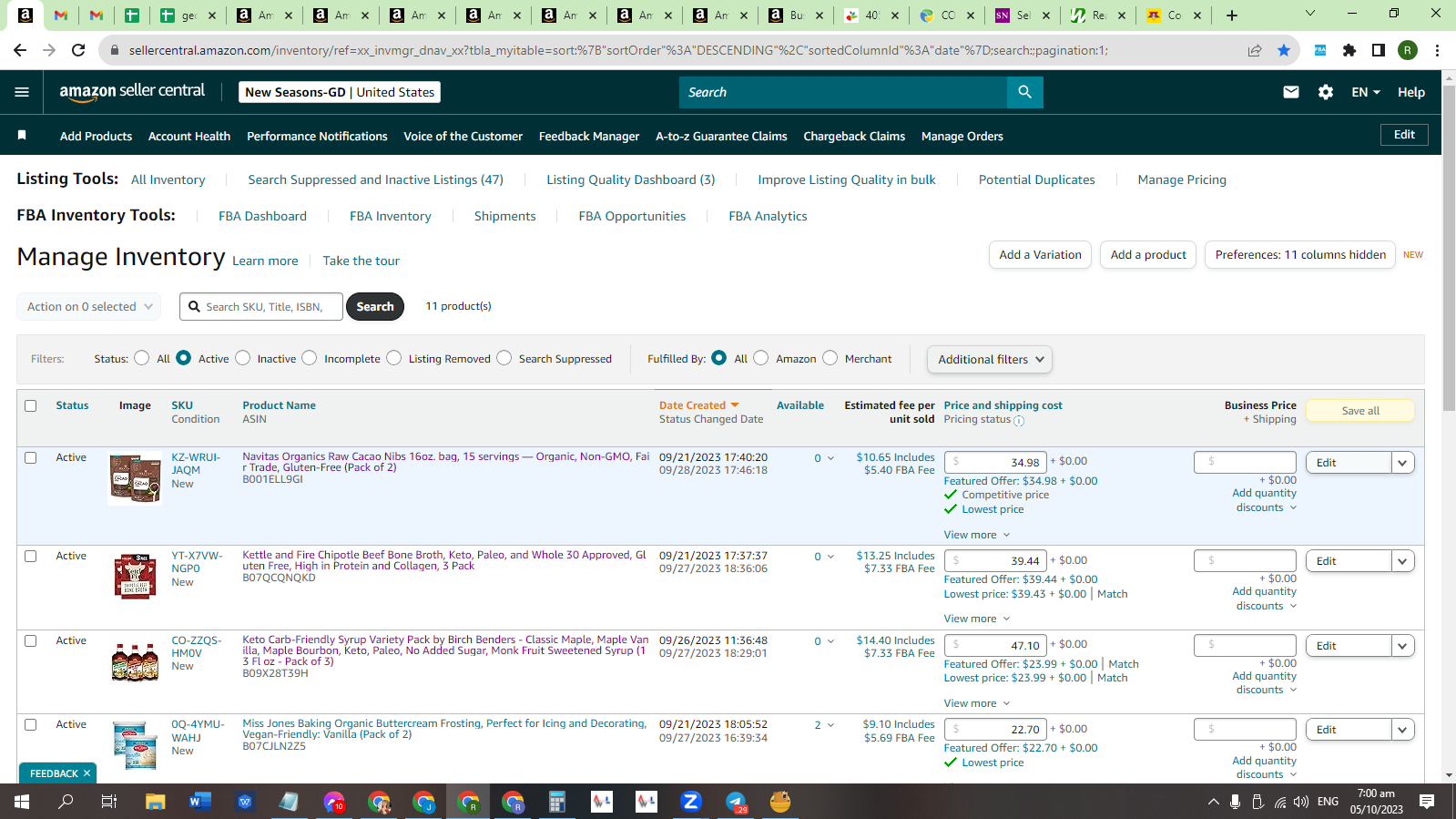The image size is (1456, 819).
Task: Open the EN language dropdown
Action: click(1366, 92)
